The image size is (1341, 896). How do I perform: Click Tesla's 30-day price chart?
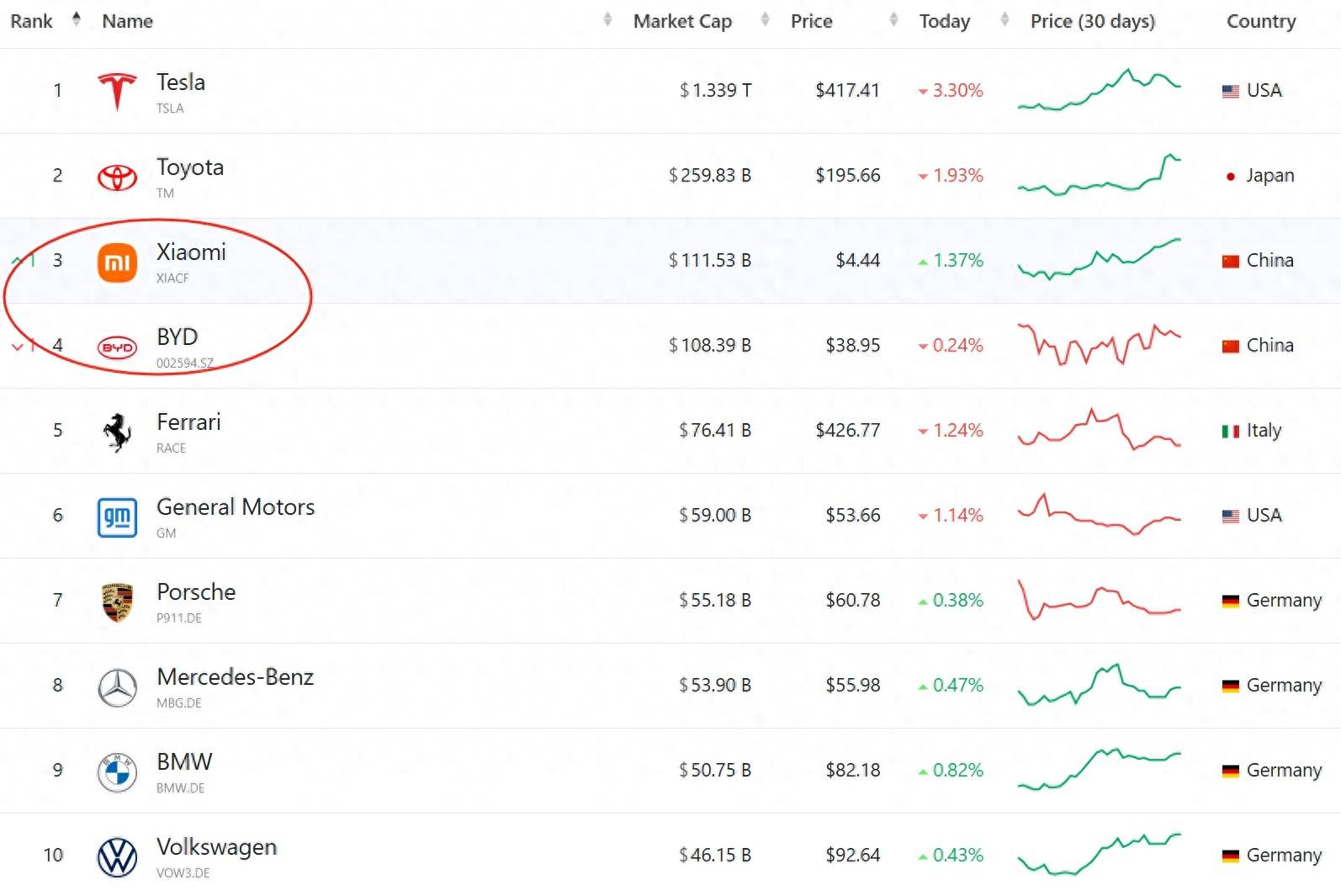click(1099, 90)
